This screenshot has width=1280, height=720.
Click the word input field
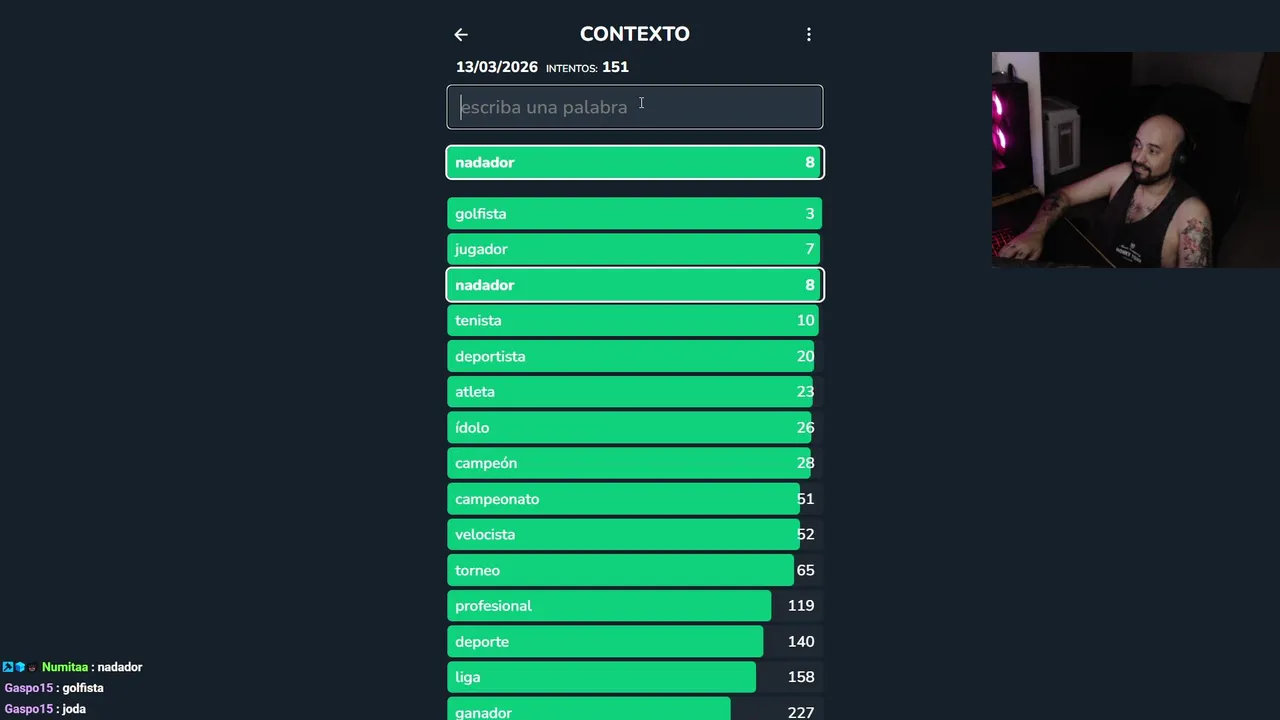point(634,107)
